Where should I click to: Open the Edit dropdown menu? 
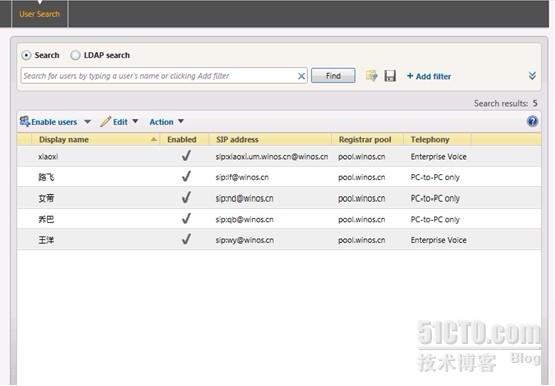click(135, 121)
